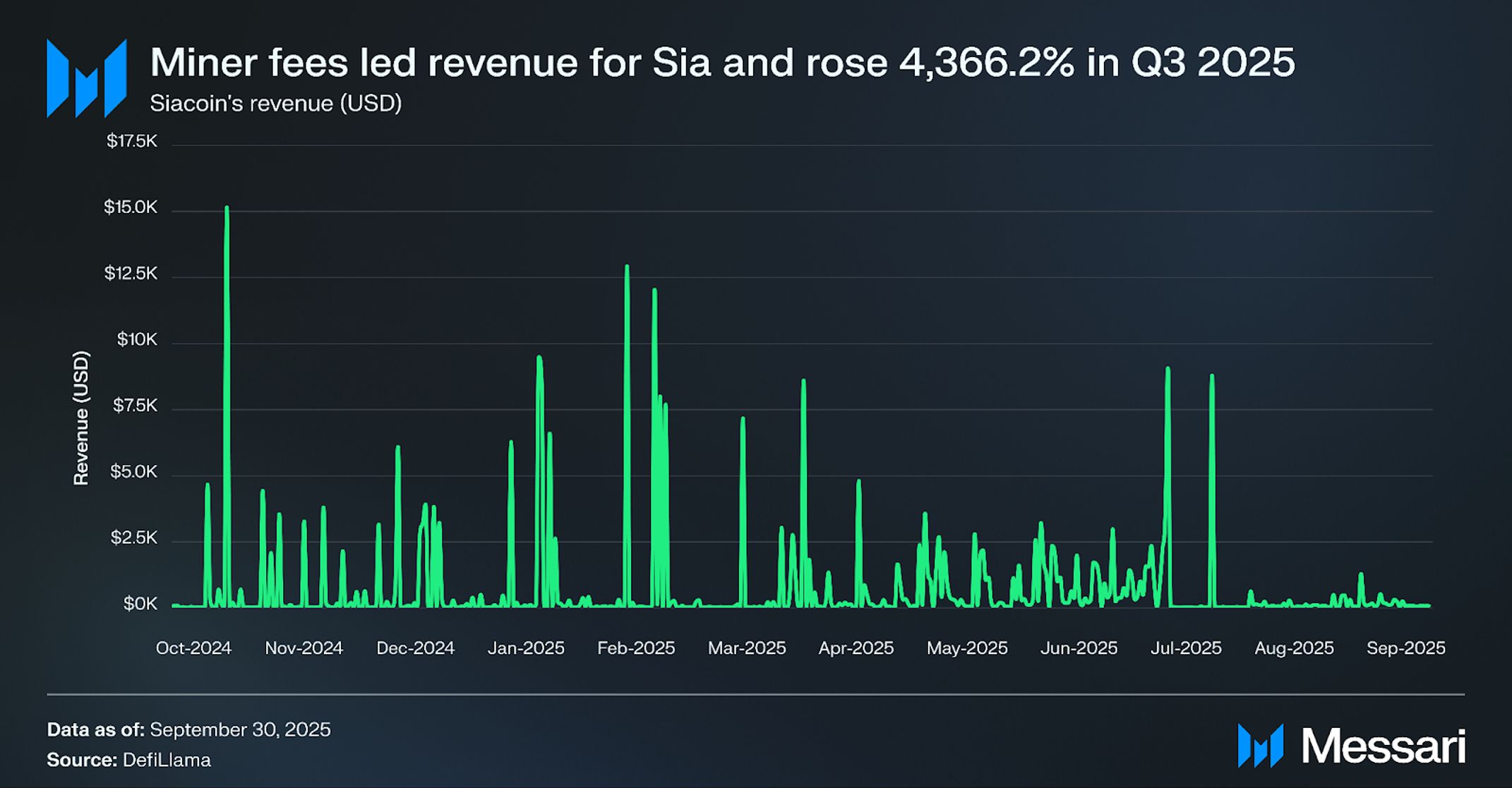Click the Apr-2025 x-axis label

click(856, 648)
